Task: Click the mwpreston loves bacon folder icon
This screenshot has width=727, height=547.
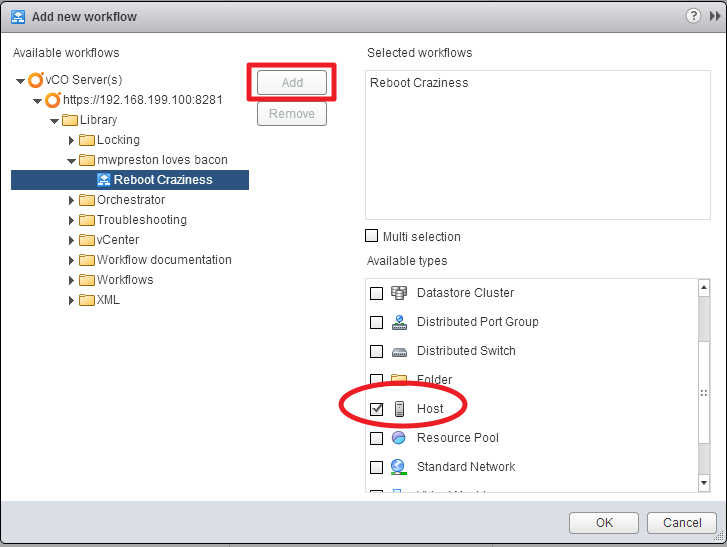Action: click(x=87, y=160)
